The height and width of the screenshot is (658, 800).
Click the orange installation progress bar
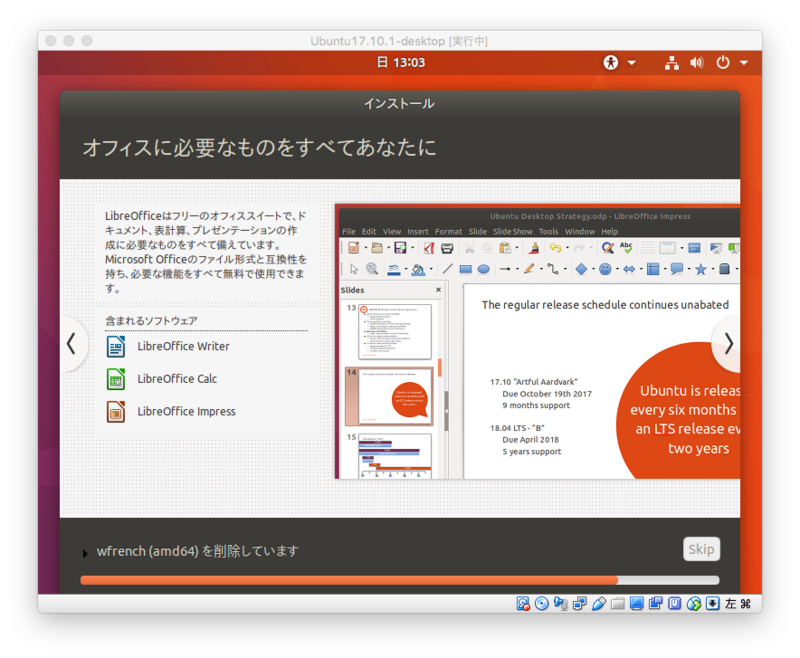pyautogui.click(x=399, y=580)
